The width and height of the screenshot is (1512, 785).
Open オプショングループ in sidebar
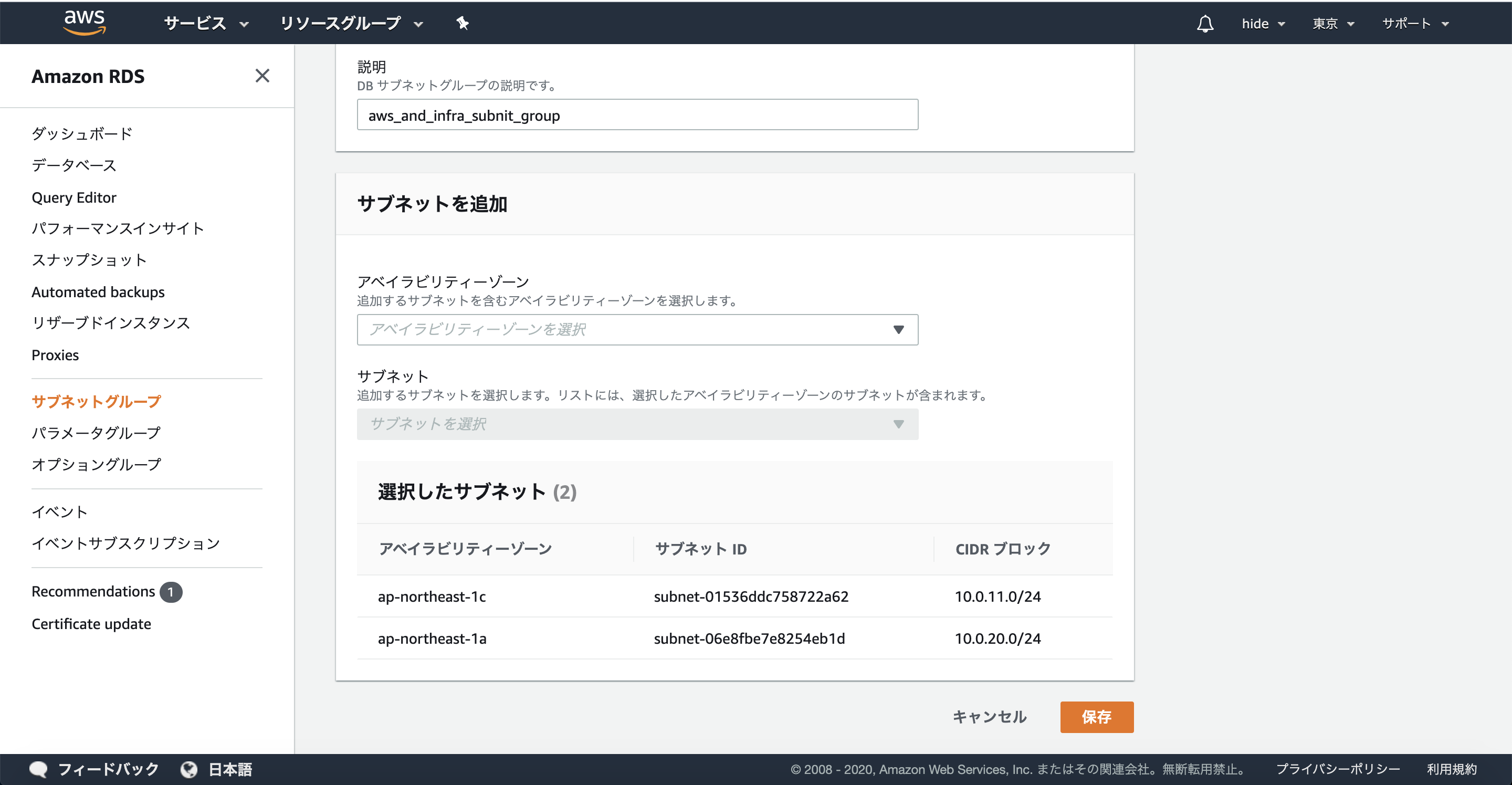[x=96, y=464]
